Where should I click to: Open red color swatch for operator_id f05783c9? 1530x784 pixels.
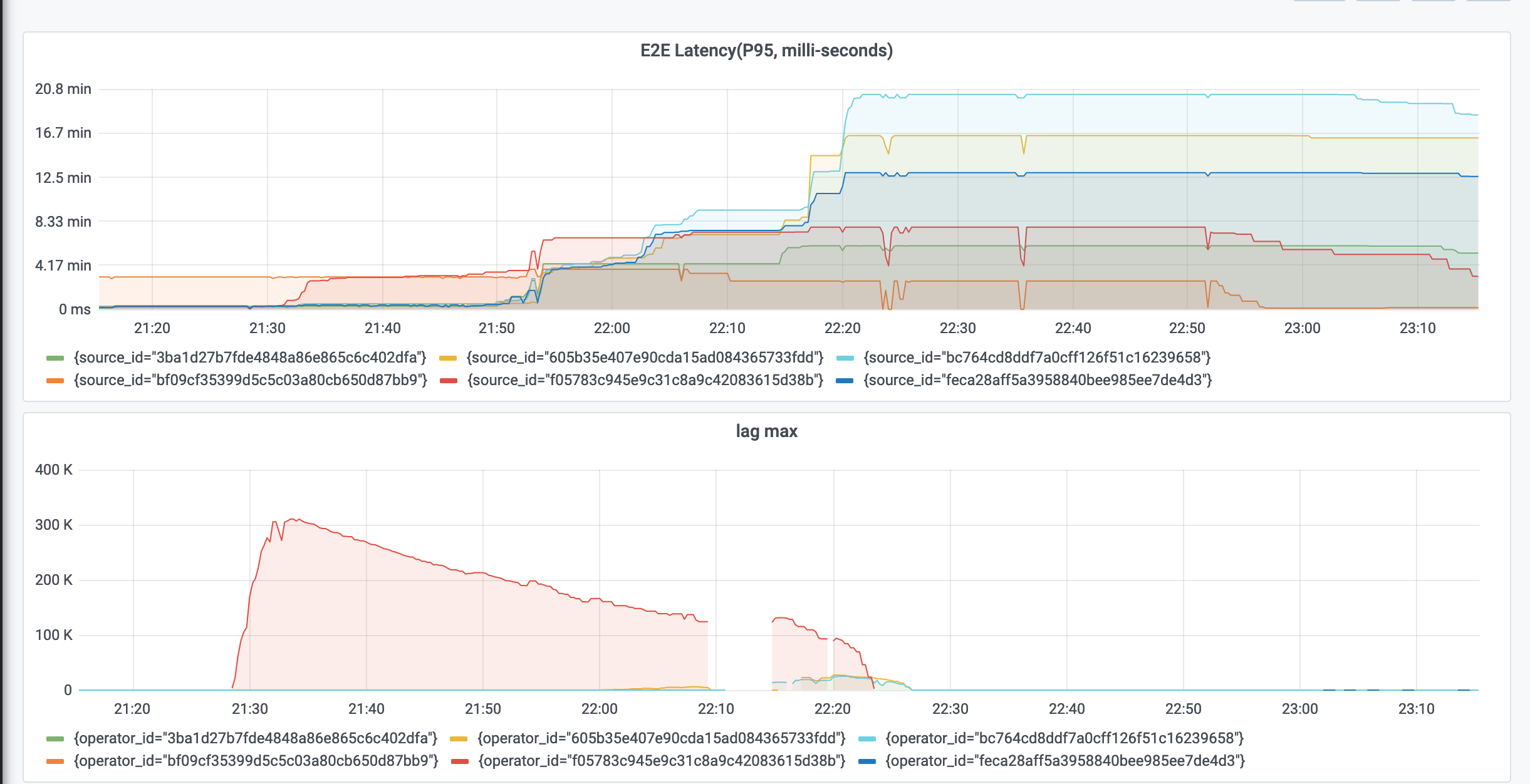click(460, 761)
